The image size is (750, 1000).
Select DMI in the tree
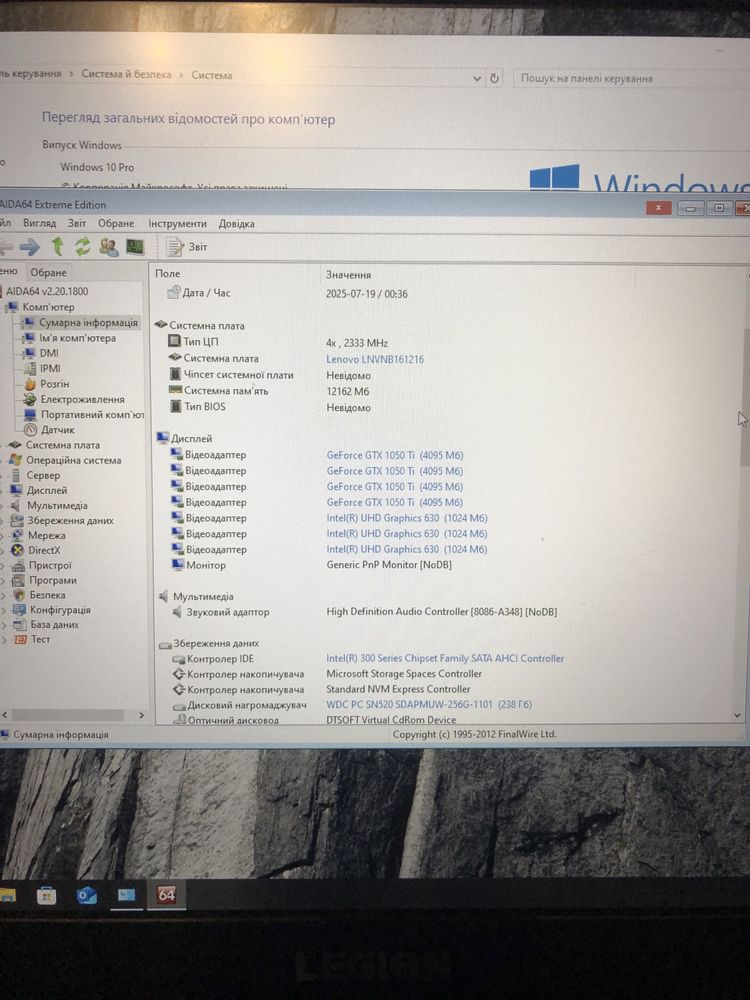click(49, 353)
